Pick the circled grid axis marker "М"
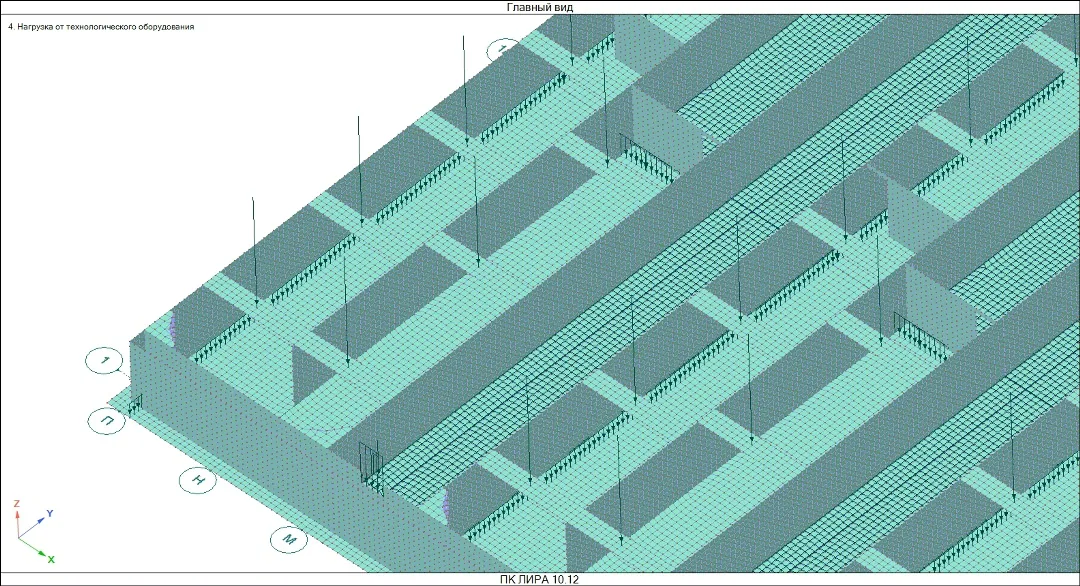 pos(289,539)
